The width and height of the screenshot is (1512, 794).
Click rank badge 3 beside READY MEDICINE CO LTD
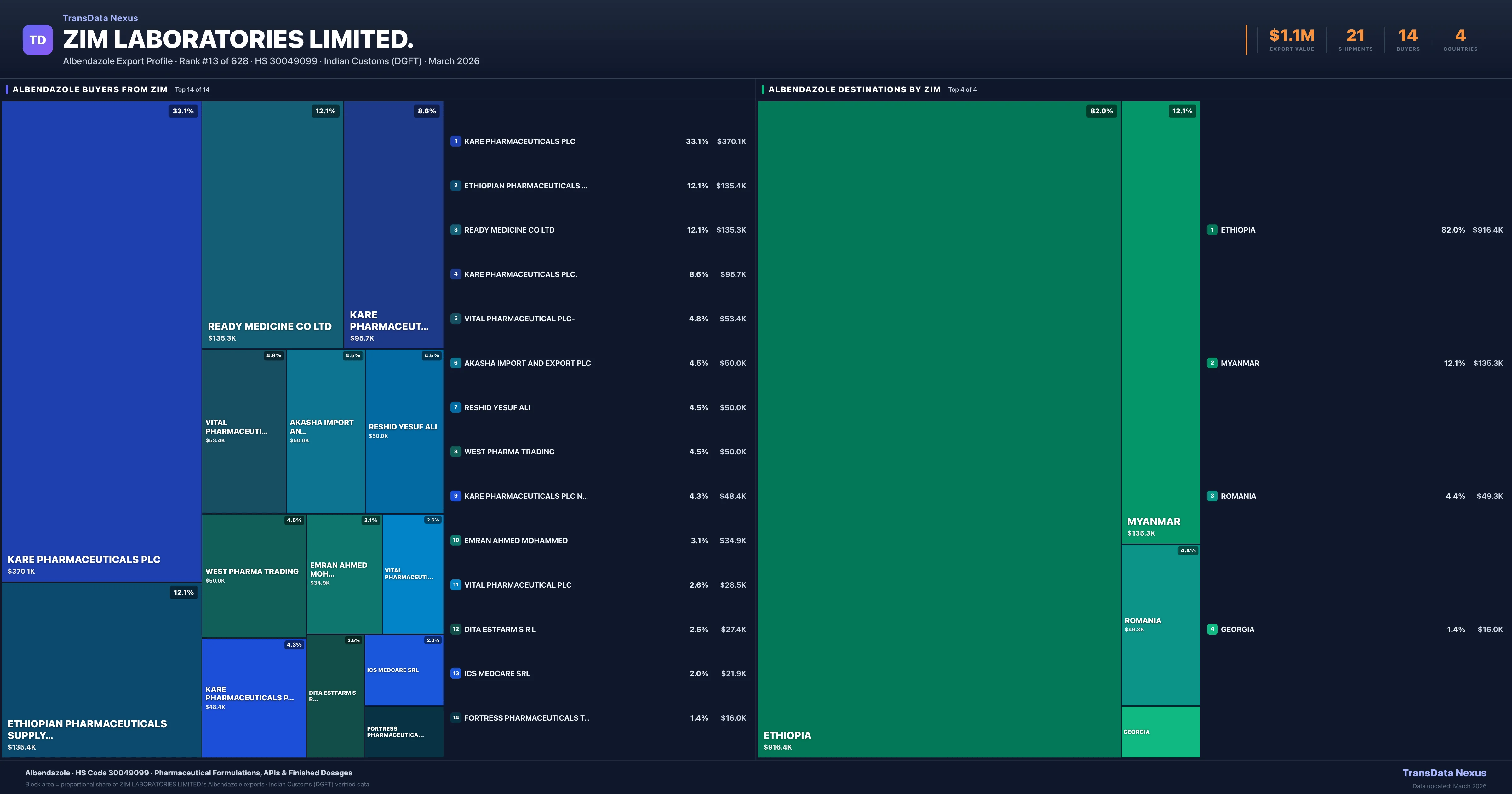coord(455,230)
